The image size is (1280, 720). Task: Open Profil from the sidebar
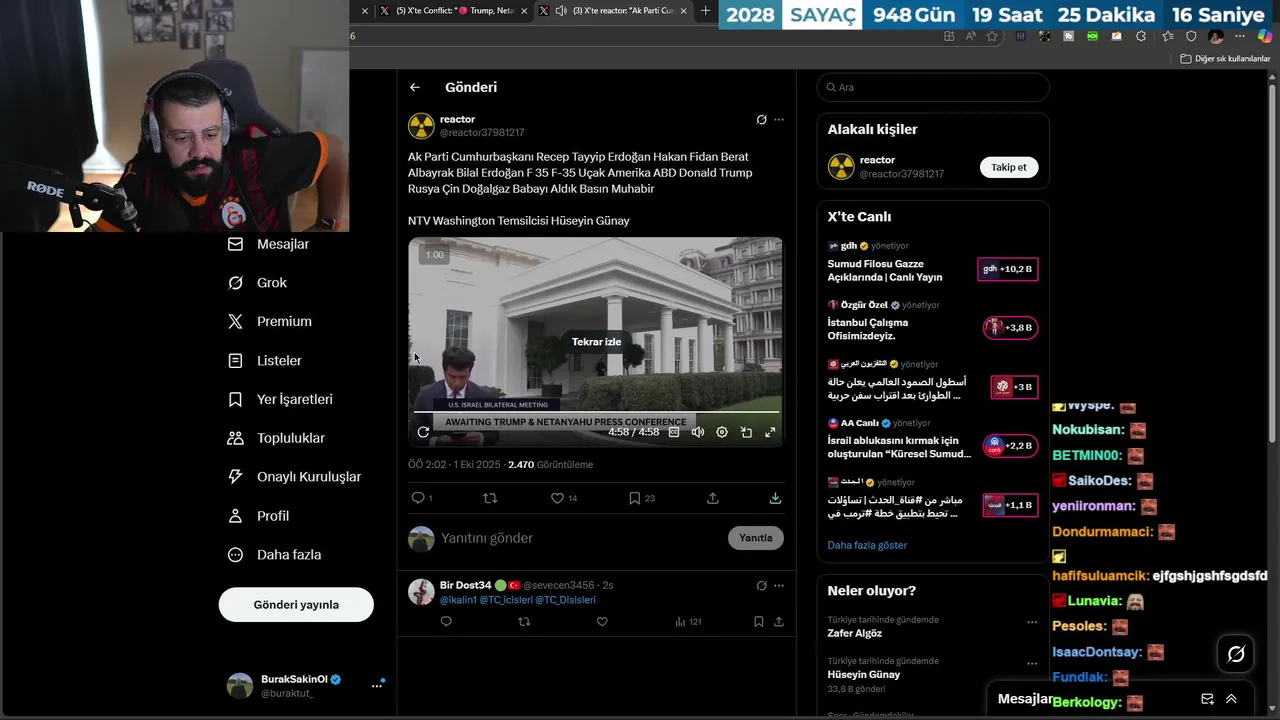tap(258, 516)
